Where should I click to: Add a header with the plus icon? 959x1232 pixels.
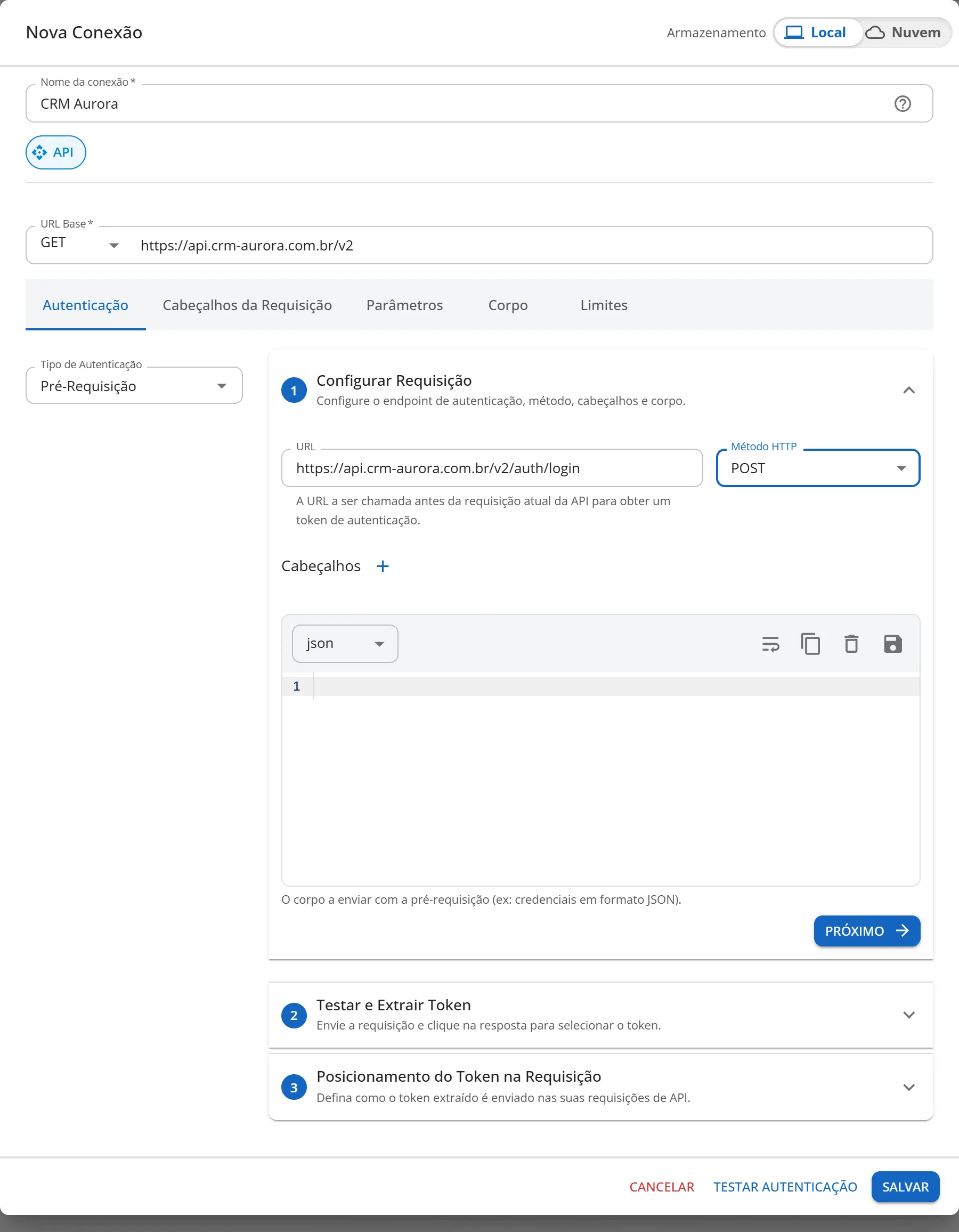coord(383,566)
